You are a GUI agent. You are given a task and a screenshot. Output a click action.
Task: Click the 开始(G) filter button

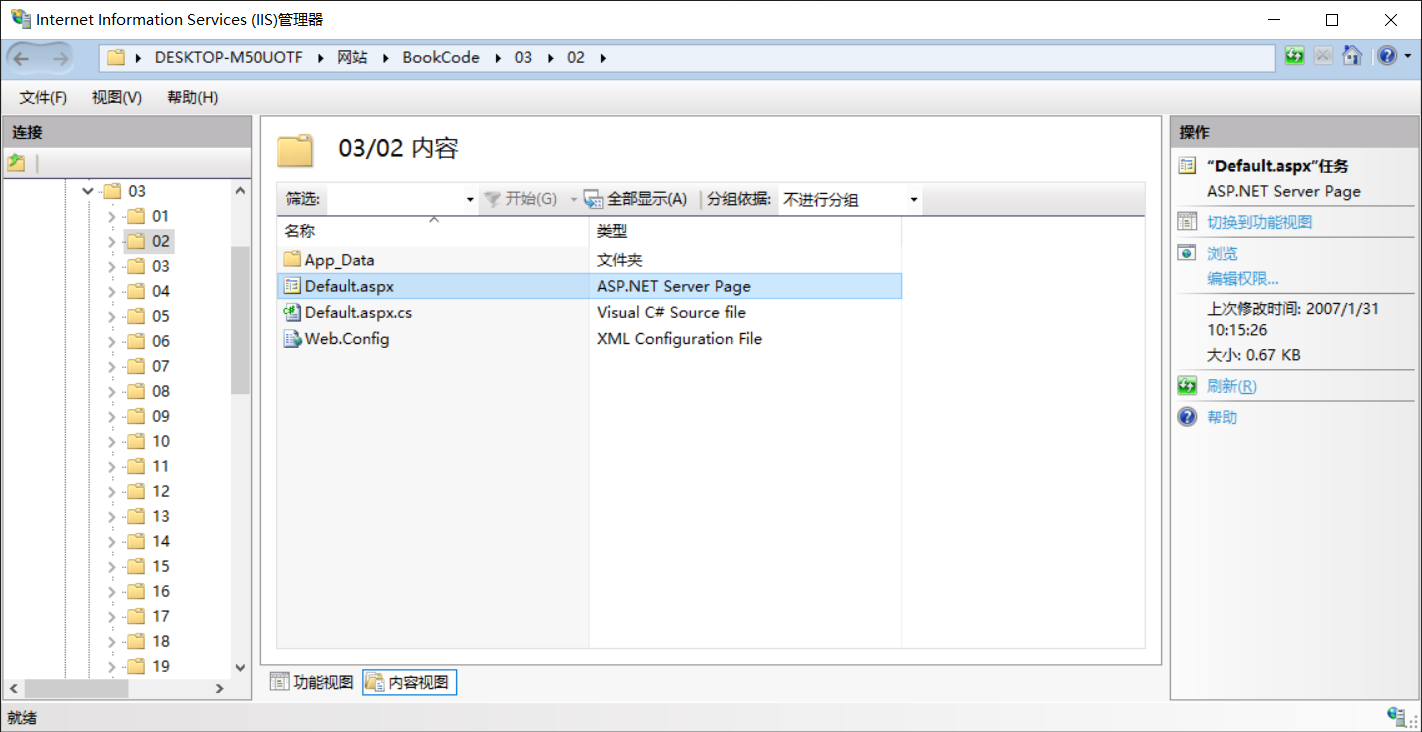(520, 199)
